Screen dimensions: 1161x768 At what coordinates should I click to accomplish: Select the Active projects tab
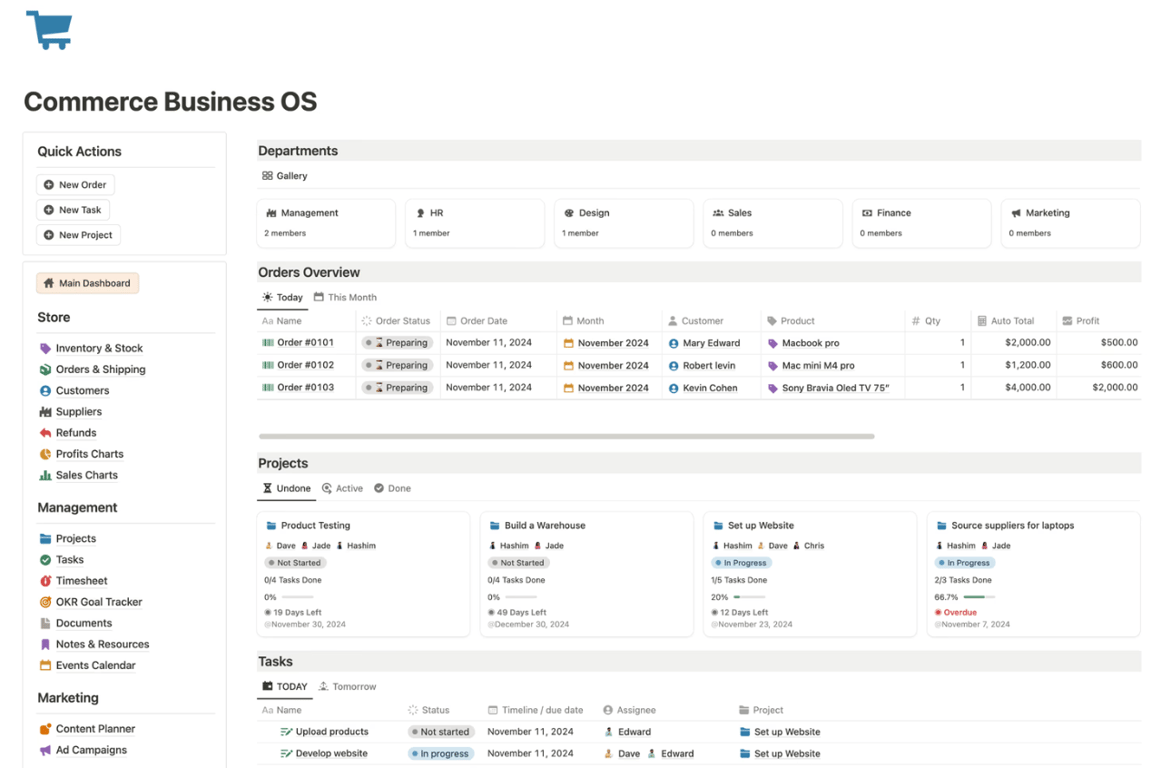point(342,488)
